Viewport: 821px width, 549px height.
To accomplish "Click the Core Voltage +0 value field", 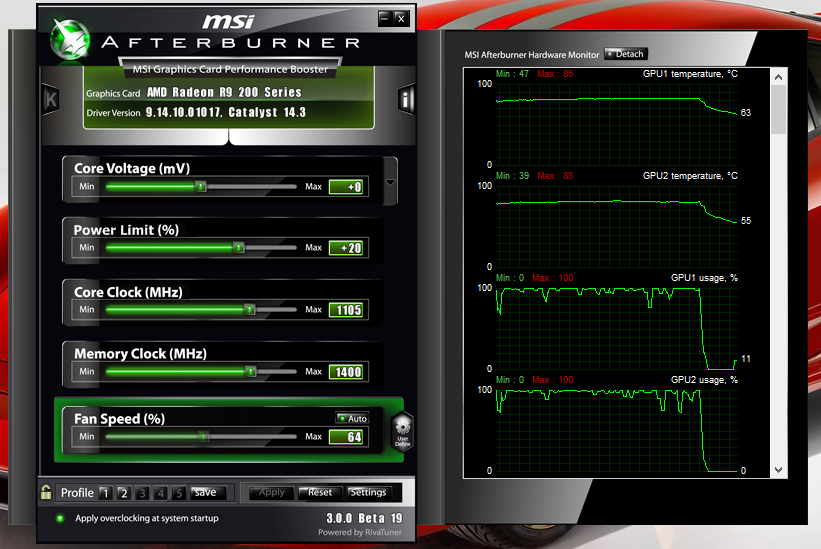I will pos(346,187).
